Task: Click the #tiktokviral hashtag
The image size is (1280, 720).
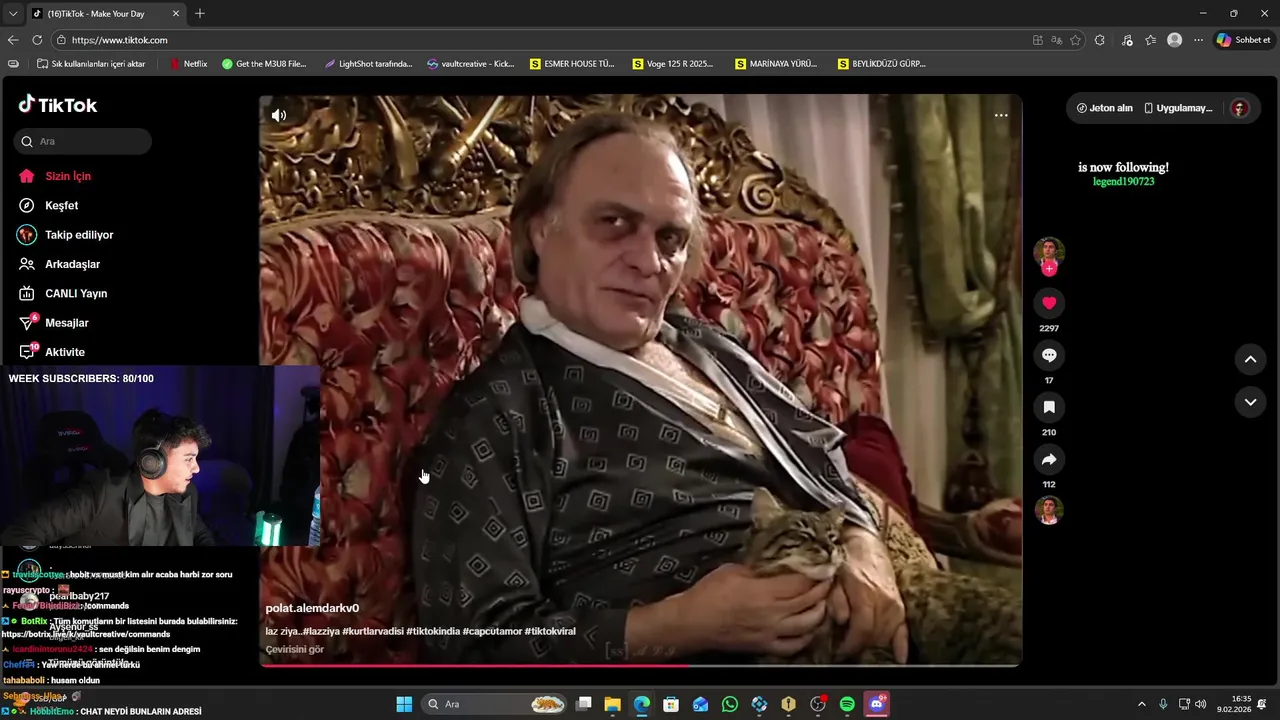Action: (x=550, y=631)
